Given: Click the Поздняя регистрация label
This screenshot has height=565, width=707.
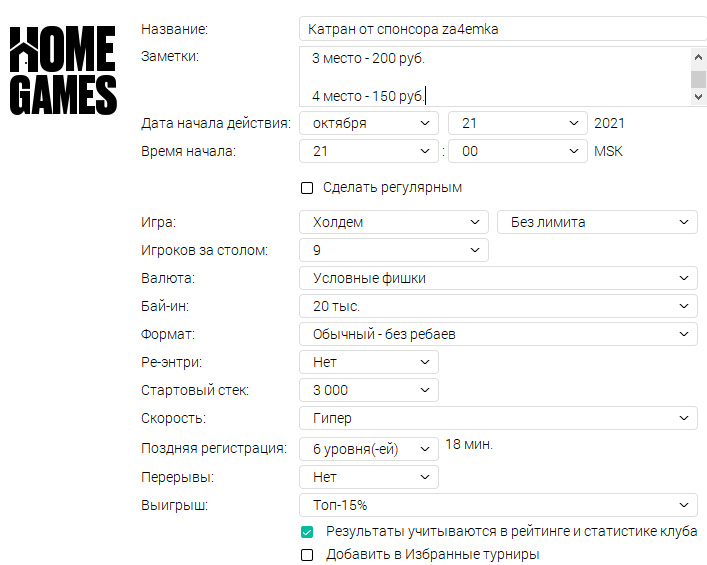Looking at the screenshot, I should point(214,448).
